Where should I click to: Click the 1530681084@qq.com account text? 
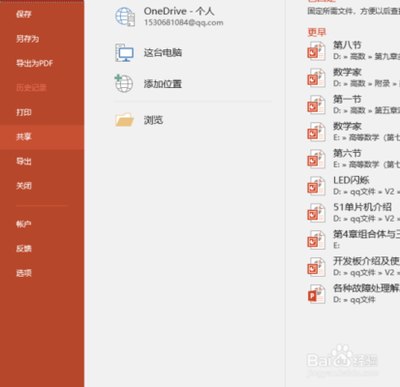click(x=184, y=23)
